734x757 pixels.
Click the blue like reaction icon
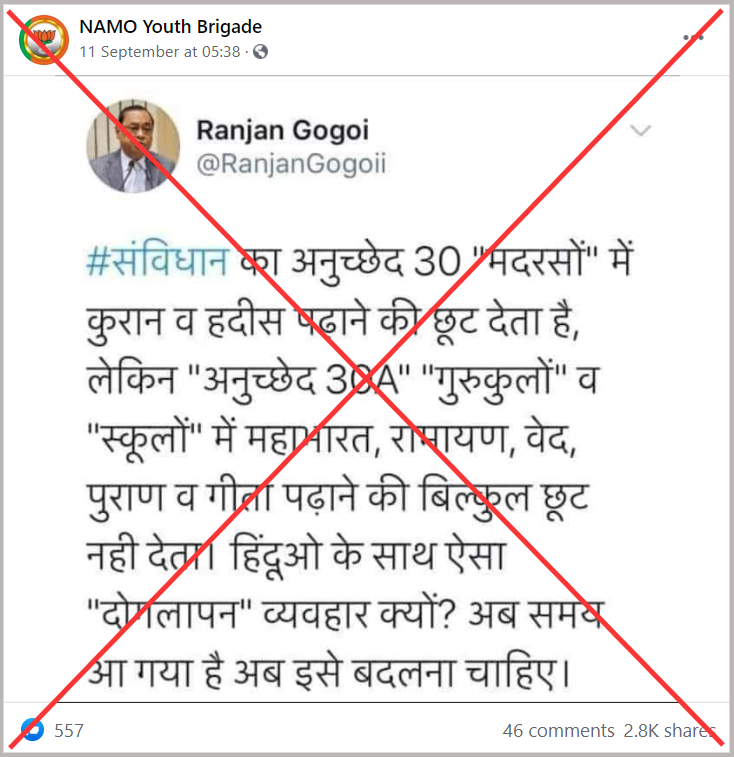32,729
